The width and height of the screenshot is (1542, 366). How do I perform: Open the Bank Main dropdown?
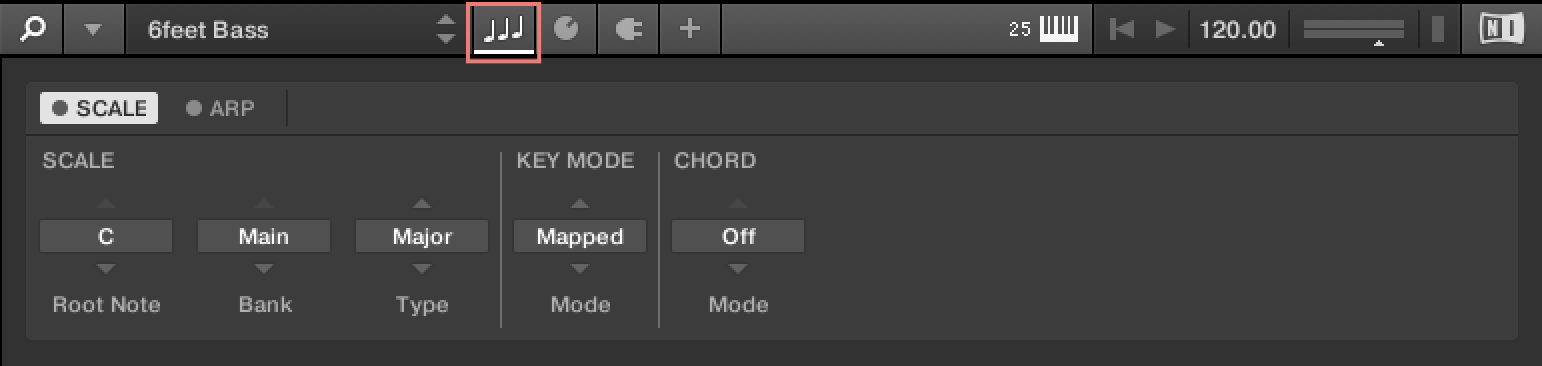click(x=264, y=237)
